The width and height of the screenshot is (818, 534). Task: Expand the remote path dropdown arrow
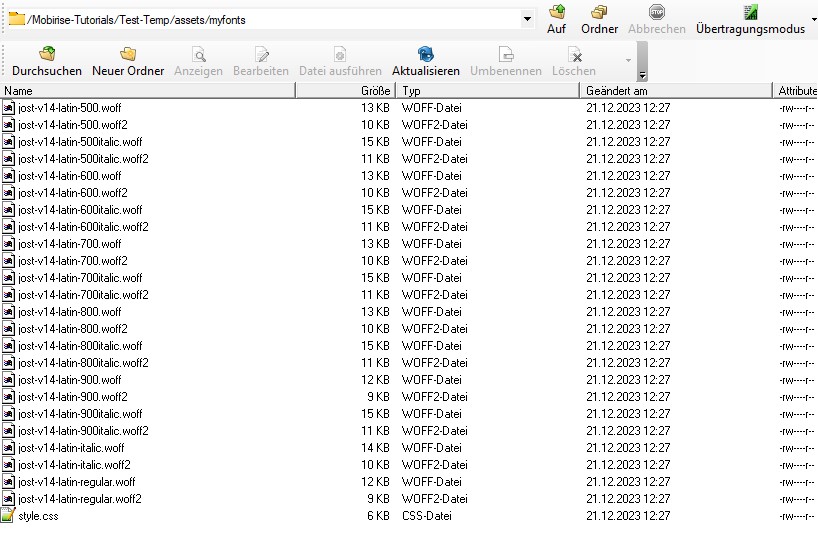527,19
